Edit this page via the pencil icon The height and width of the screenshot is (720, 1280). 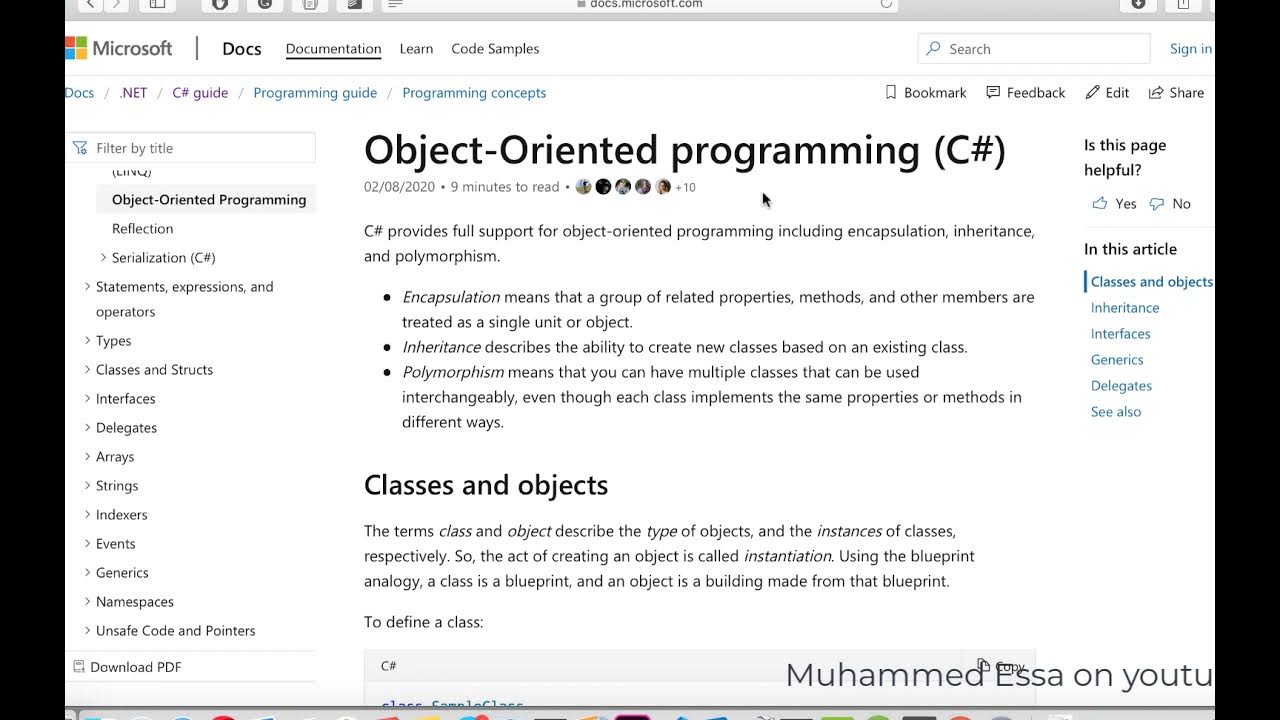tap(1107, 92)
